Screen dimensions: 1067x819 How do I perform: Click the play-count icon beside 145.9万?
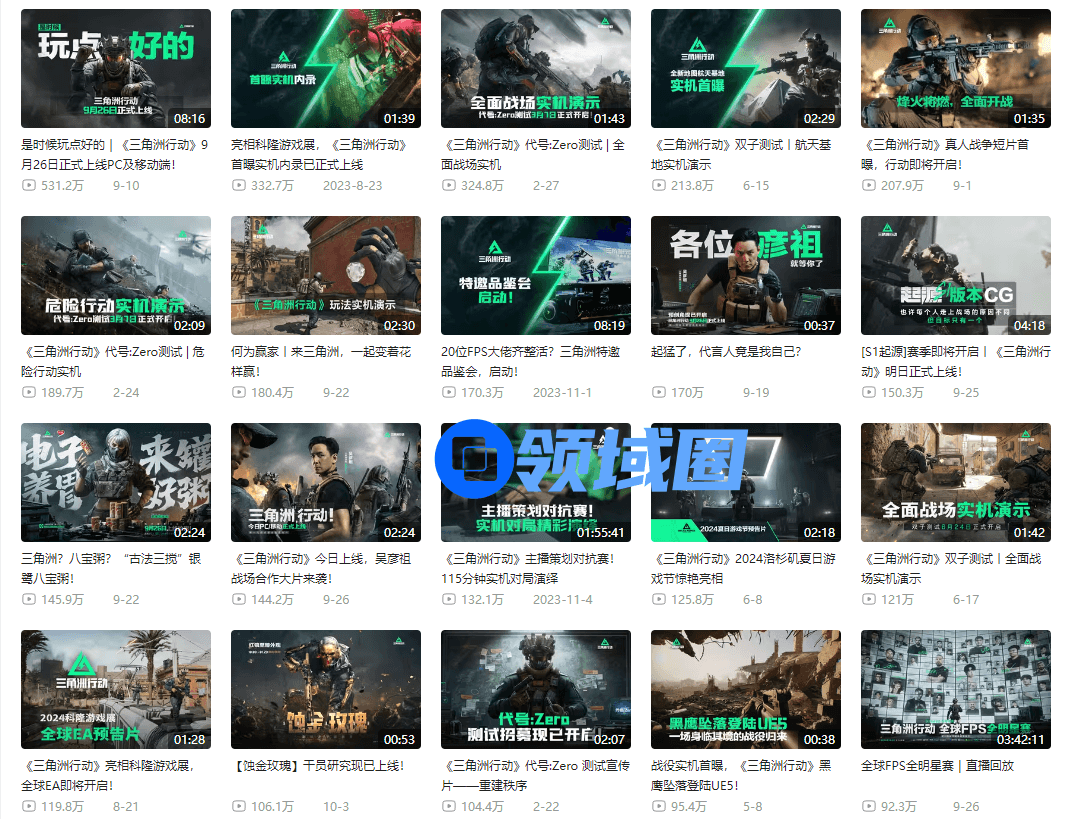coord(28,600)
